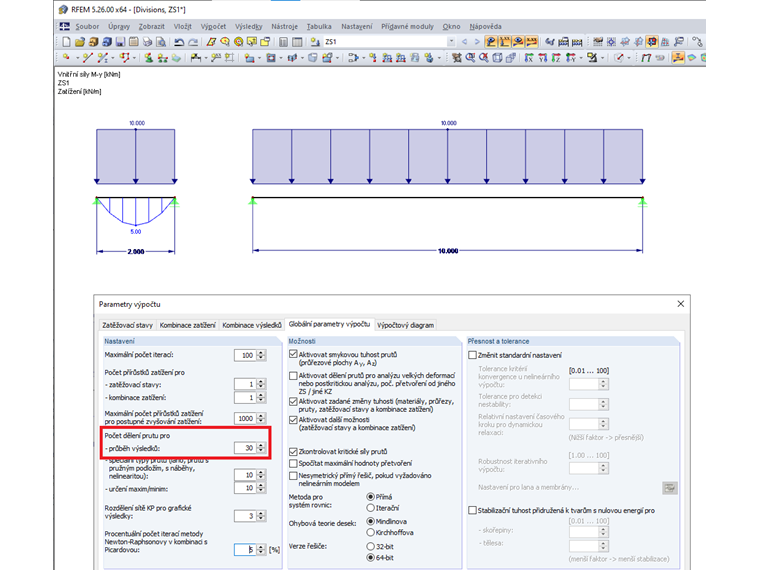
Task: Click the move/pan hand icon
Action: [x=457, y=58]
